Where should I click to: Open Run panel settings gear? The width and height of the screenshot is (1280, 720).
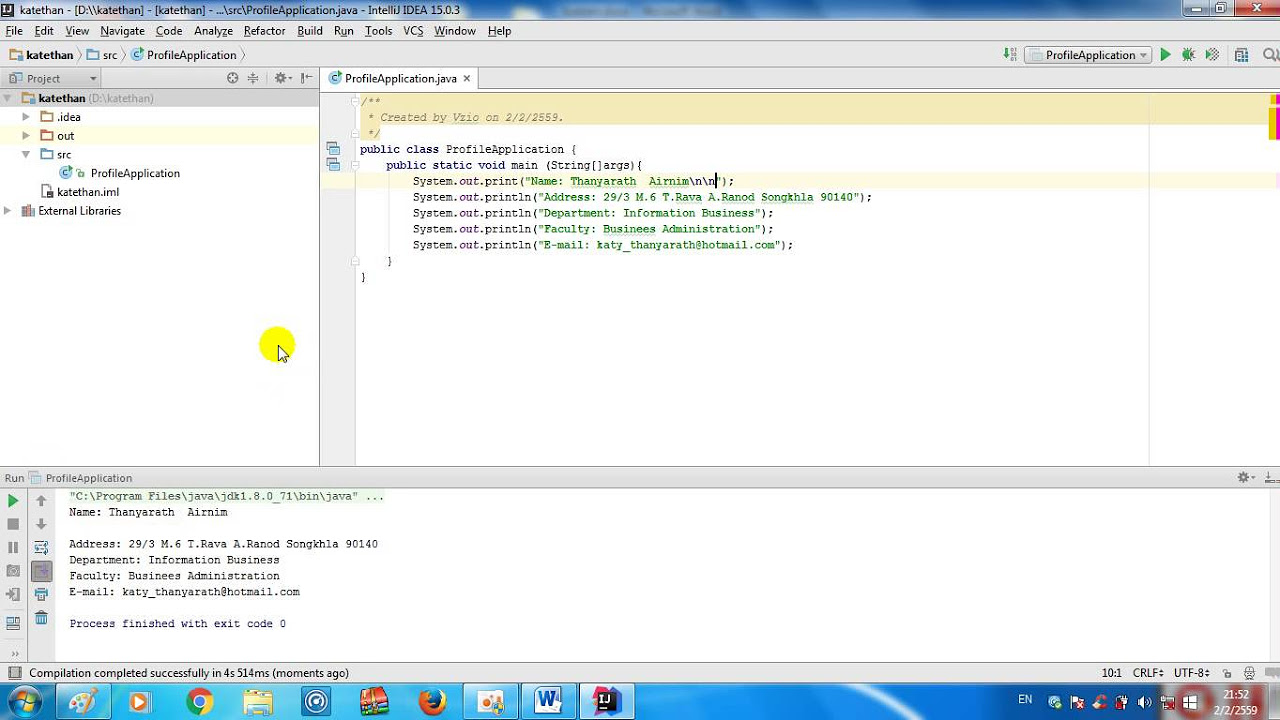point(1246,478)
